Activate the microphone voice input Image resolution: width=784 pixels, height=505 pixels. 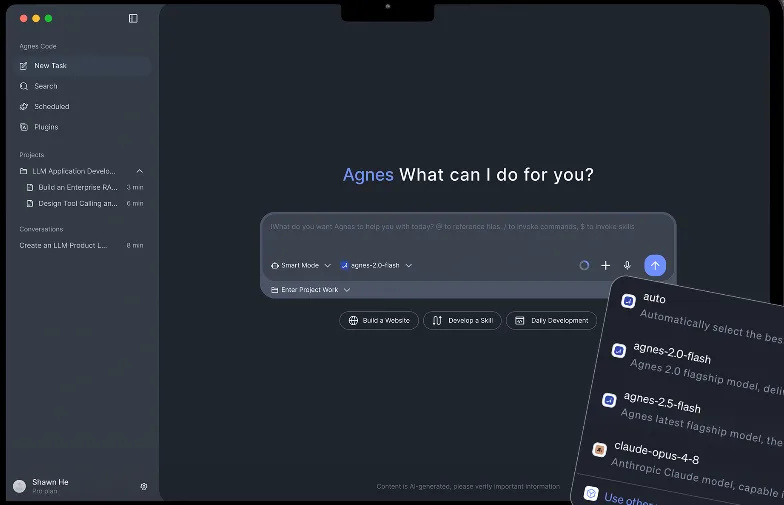point(627,266)
